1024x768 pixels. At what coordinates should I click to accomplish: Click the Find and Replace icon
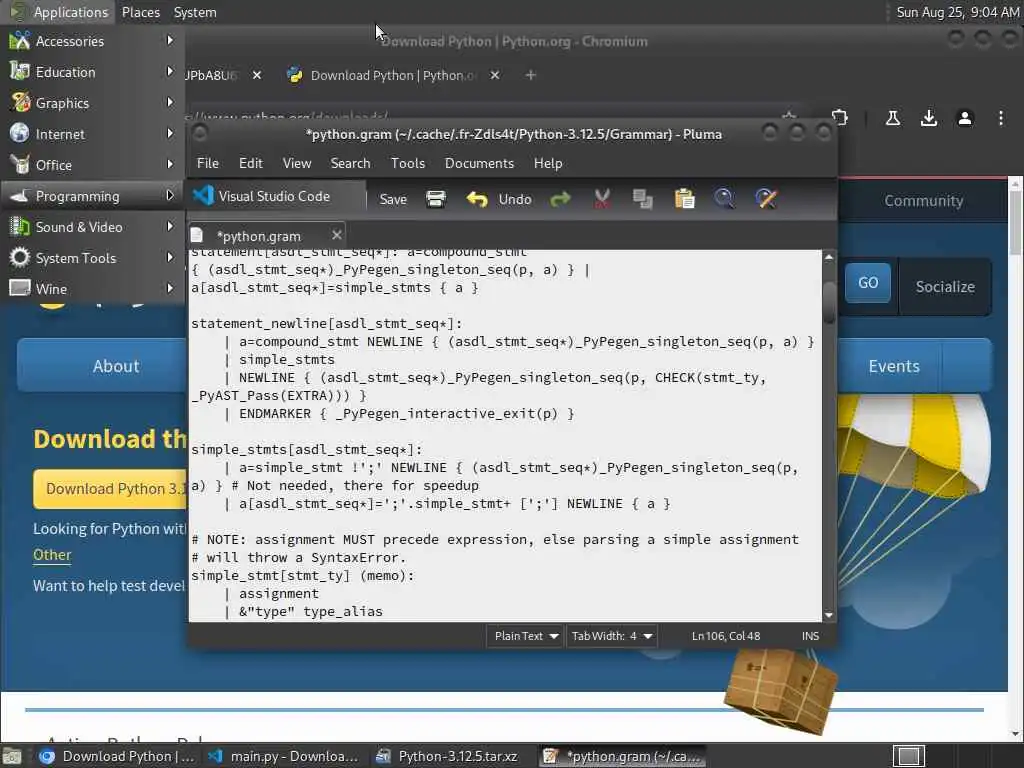(766, 199)
